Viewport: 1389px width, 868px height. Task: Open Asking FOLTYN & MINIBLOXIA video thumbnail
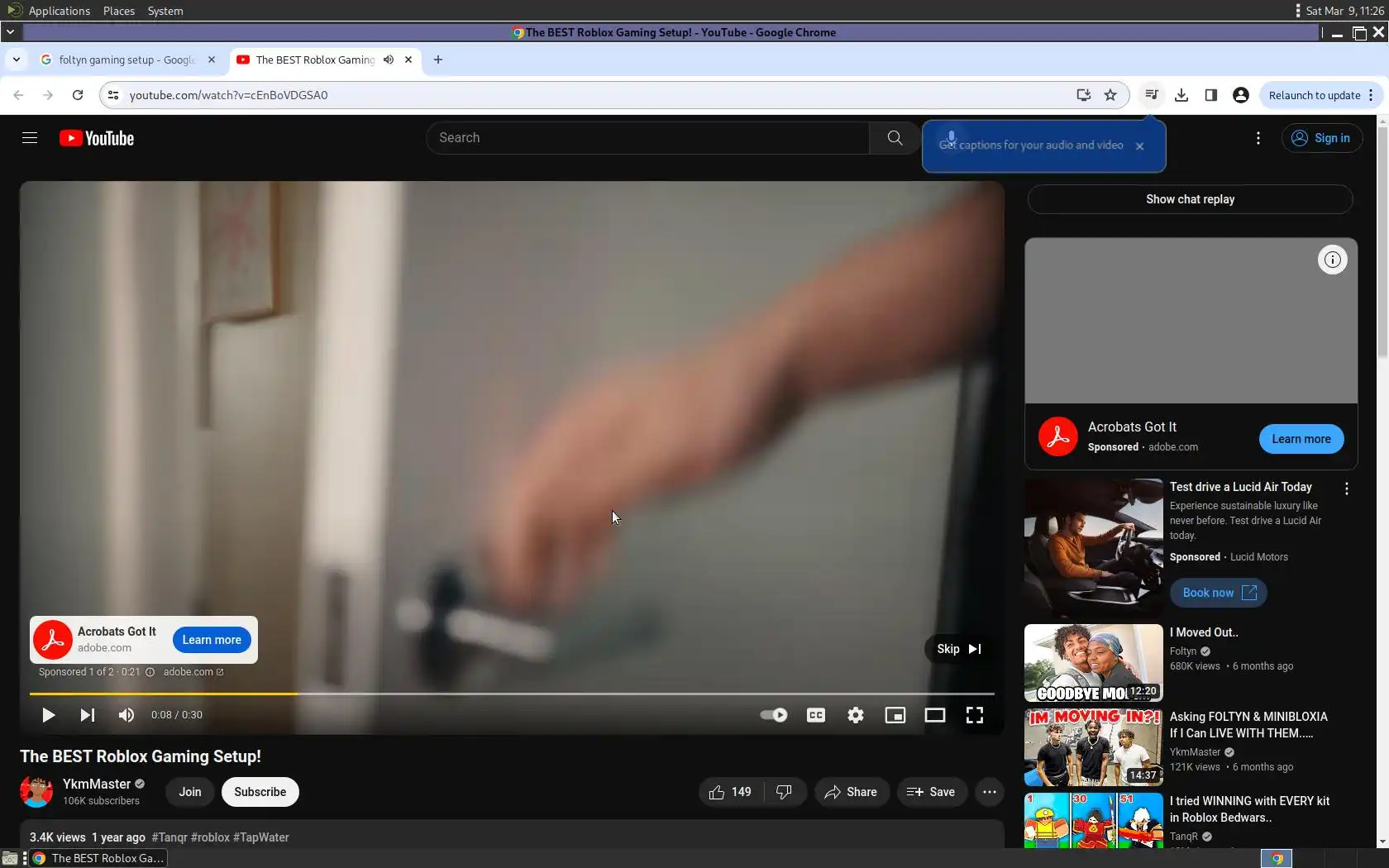(x=1094, y=747)
